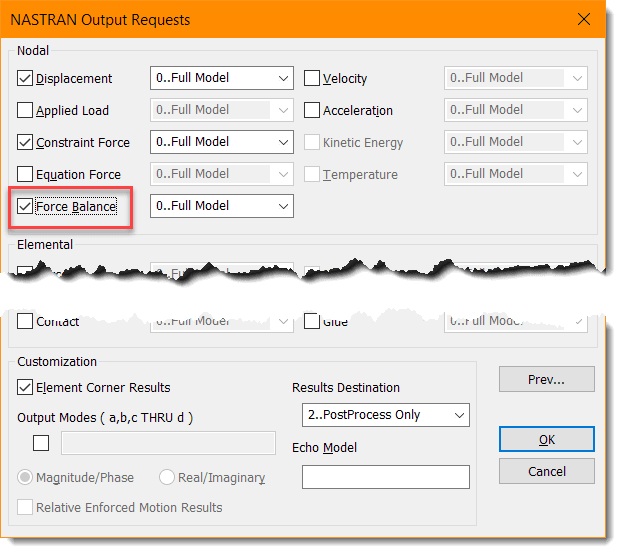Open the Temperature model dropdown
Image resolution: width=621 pixels, height=553 pixels.
coord(516,174)
